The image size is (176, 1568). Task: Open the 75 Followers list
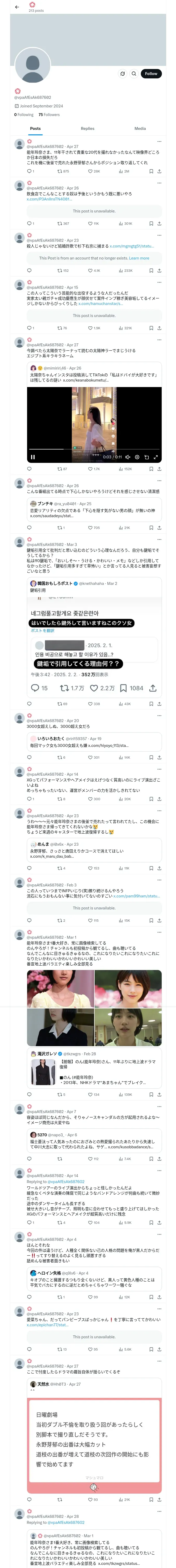[x=49, y=114]
